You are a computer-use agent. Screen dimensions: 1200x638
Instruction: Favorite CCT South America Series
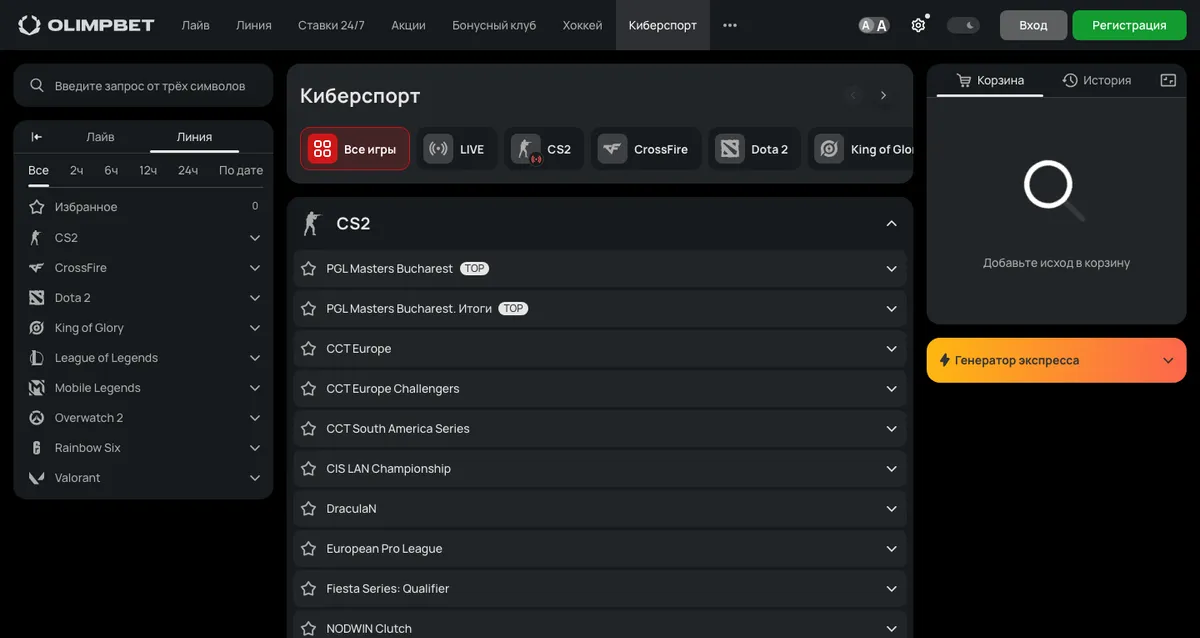309,429
